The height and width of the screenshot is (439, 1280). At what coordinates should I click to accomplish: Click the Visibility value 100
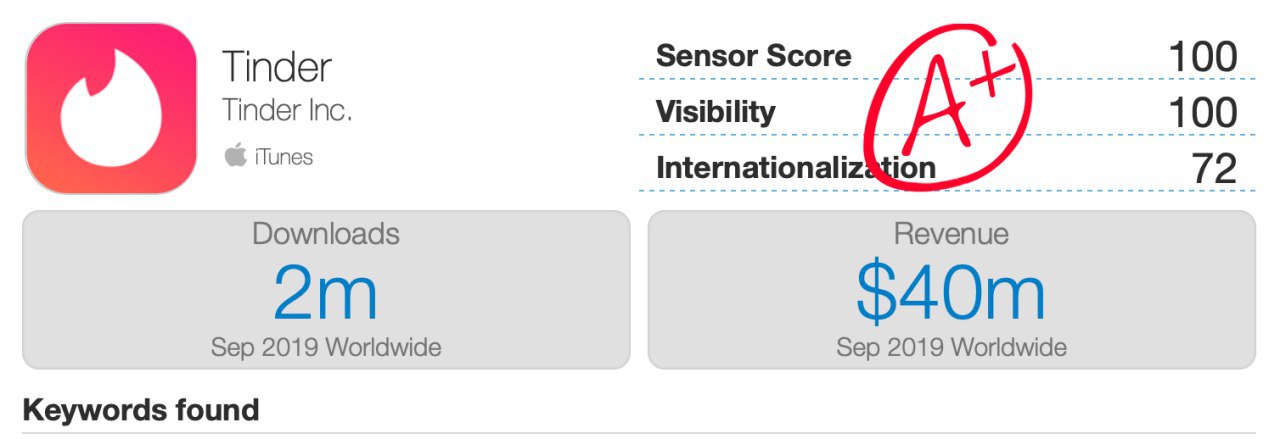pyautogui.click(x=1203, y=113)
